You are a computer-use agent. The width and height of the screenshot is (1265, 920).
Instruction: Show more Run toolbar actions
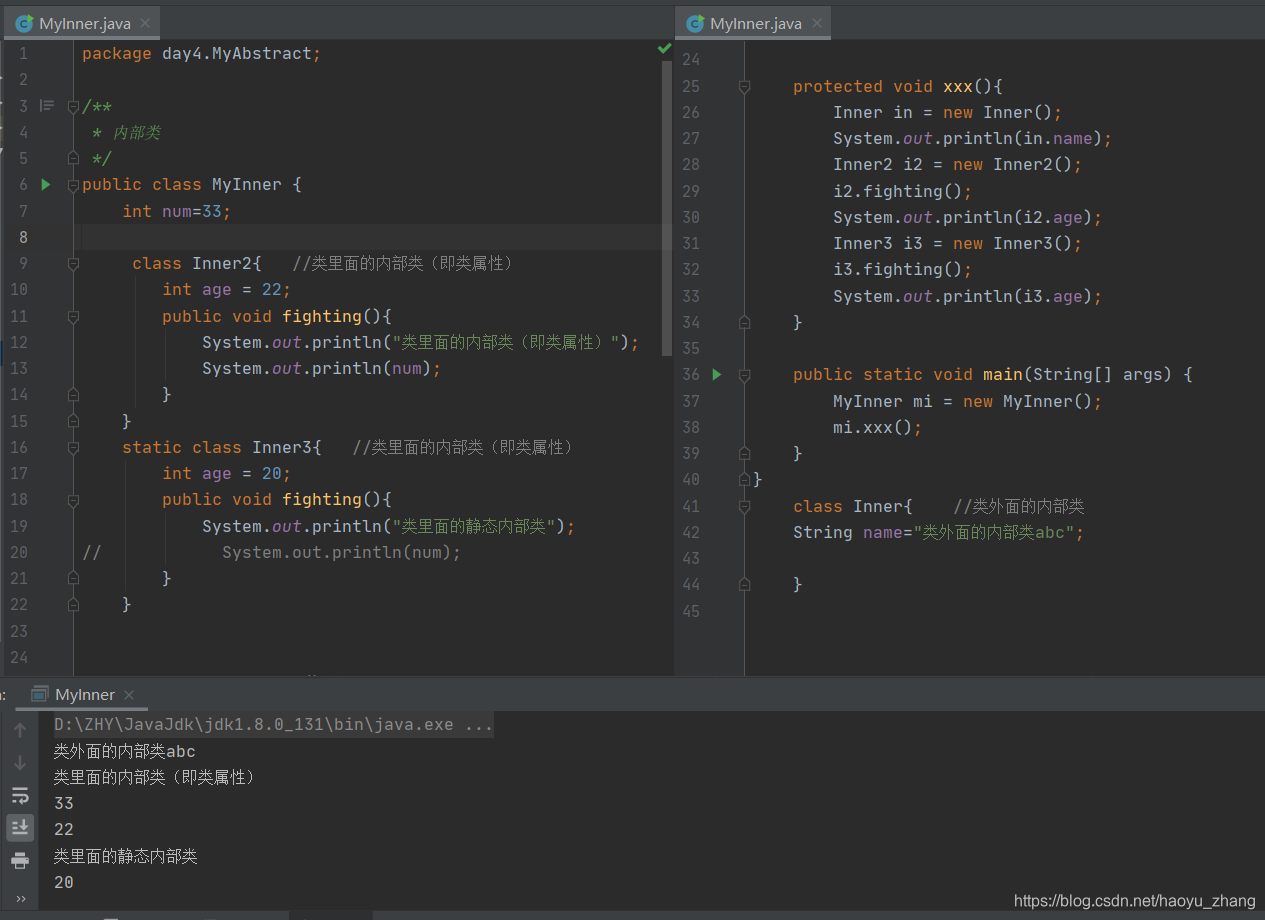coord(21,898)
